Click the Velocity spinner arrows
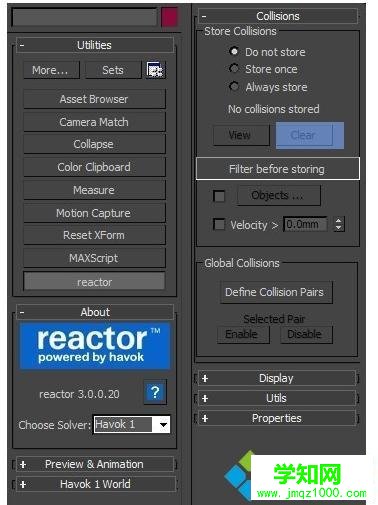Screen dimensions: 378x505 tap(339, 224)
